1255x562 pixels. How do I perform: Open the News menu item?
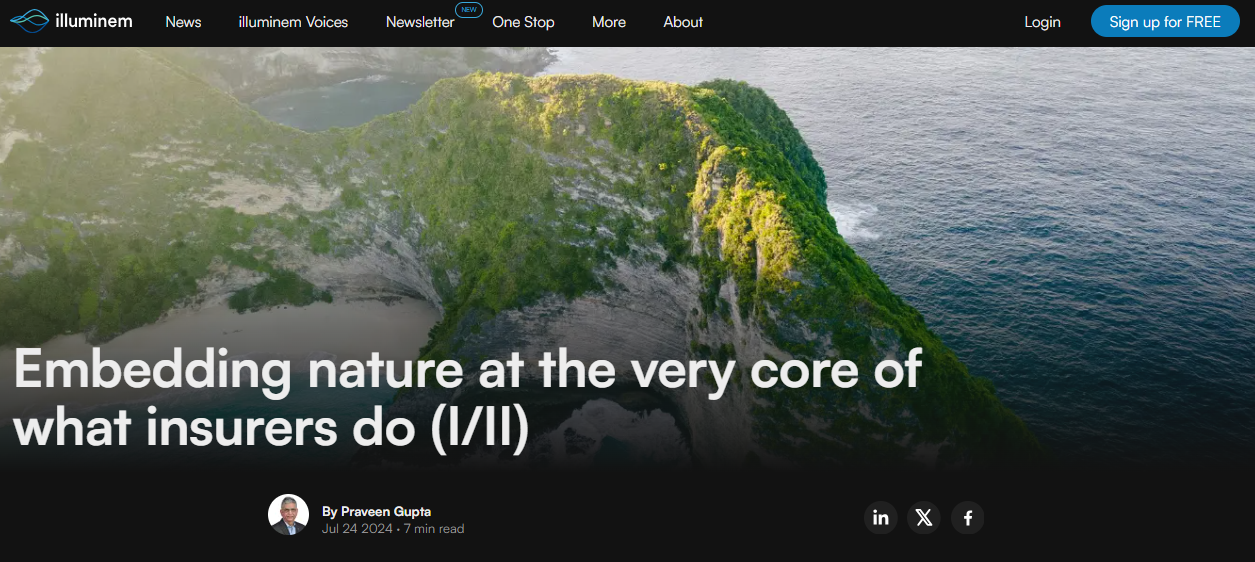pyautogui.click(x=183, y=22)
